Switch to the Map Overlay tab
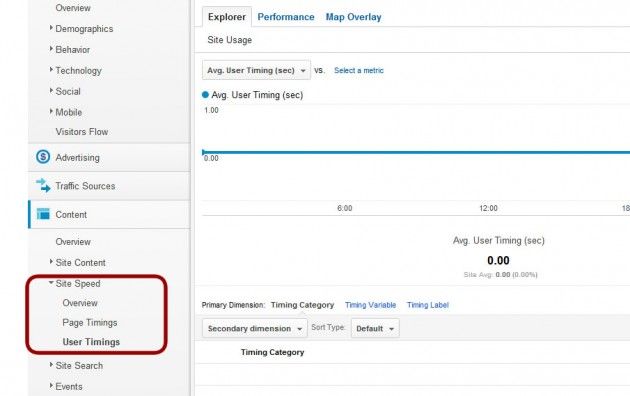This screenshot has height=396, width=630. point(354,17)
